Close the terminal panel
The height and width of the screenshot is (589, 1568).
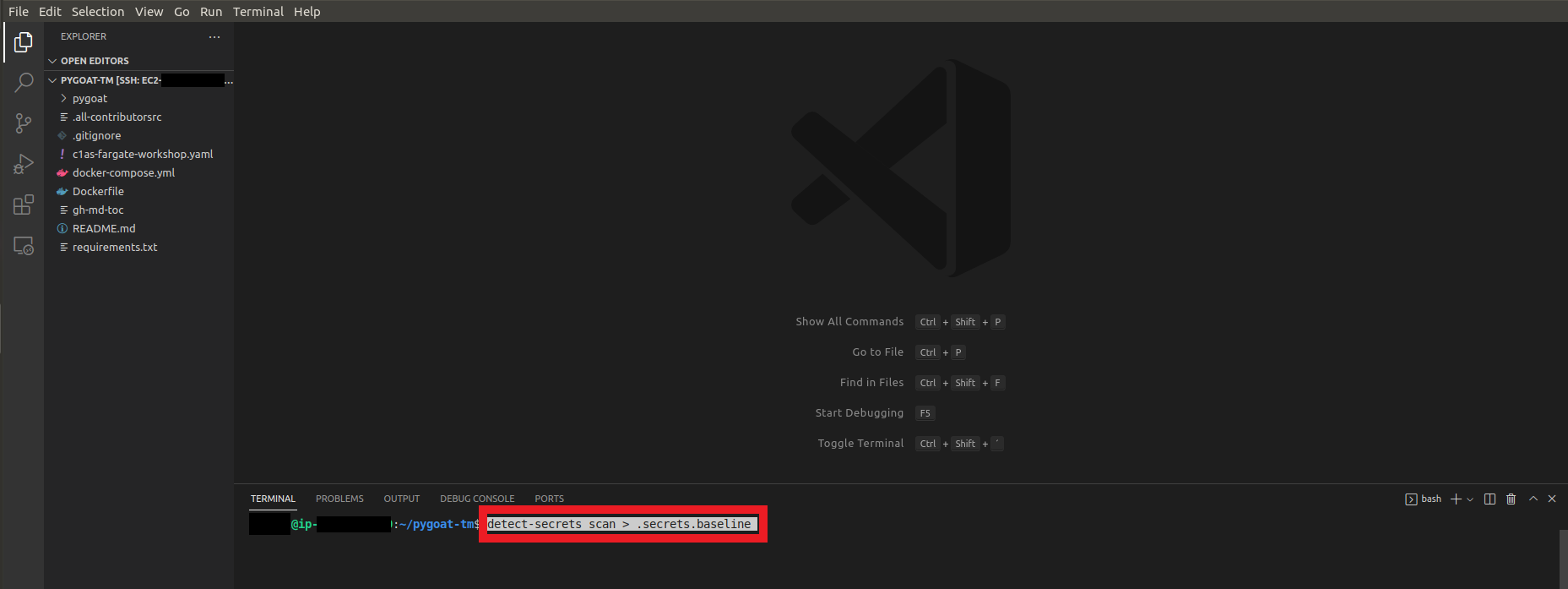pyautogui.click(x=1552, y=499)
